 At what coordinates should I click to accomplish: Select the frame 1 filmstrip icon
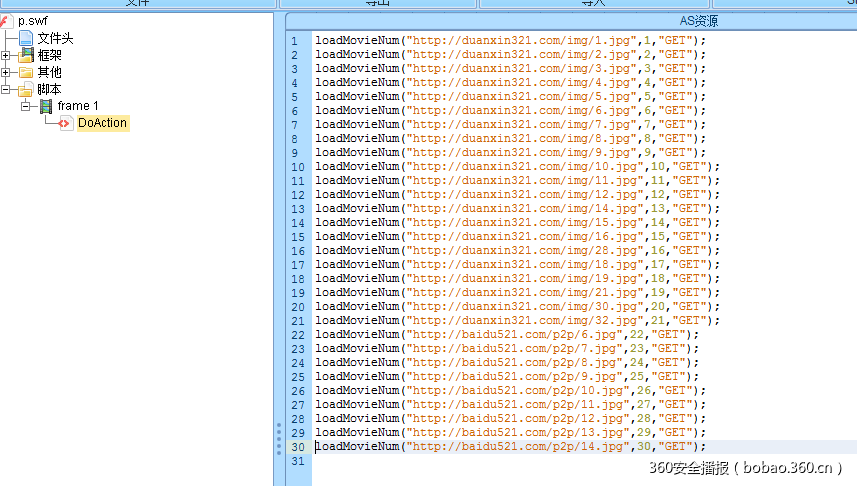[x=46, y=106]
